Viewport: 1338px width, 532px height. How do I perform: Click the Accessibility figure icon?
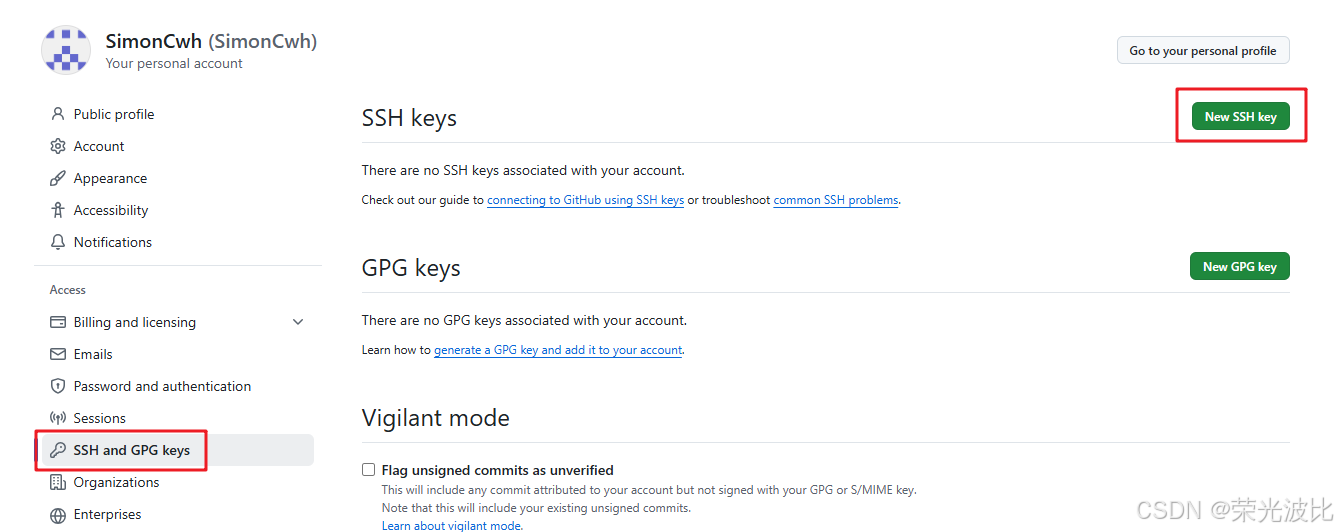(x=58, y=210)
